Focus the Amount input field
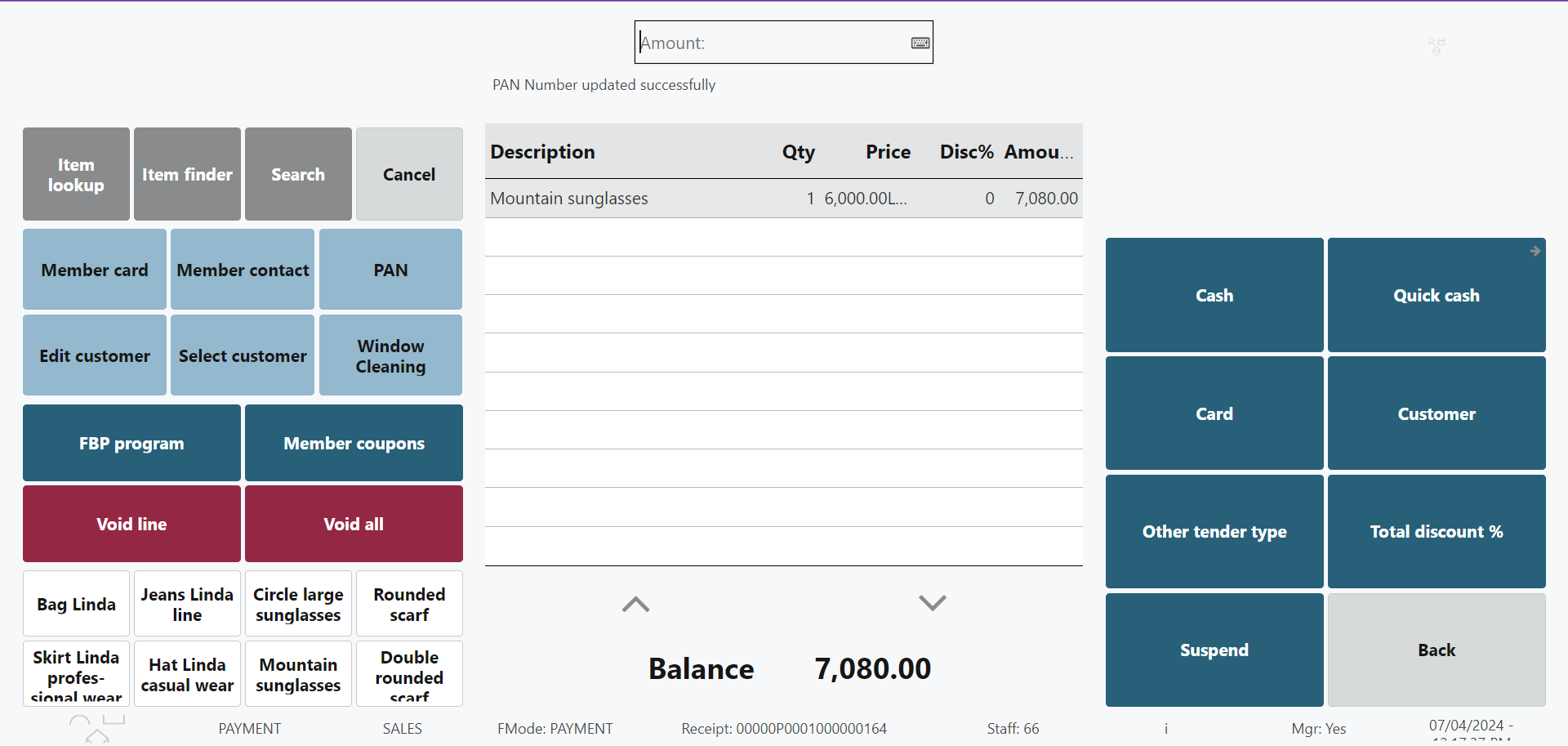The width and height of the screenshot is (1568, 746). (772, 43)
